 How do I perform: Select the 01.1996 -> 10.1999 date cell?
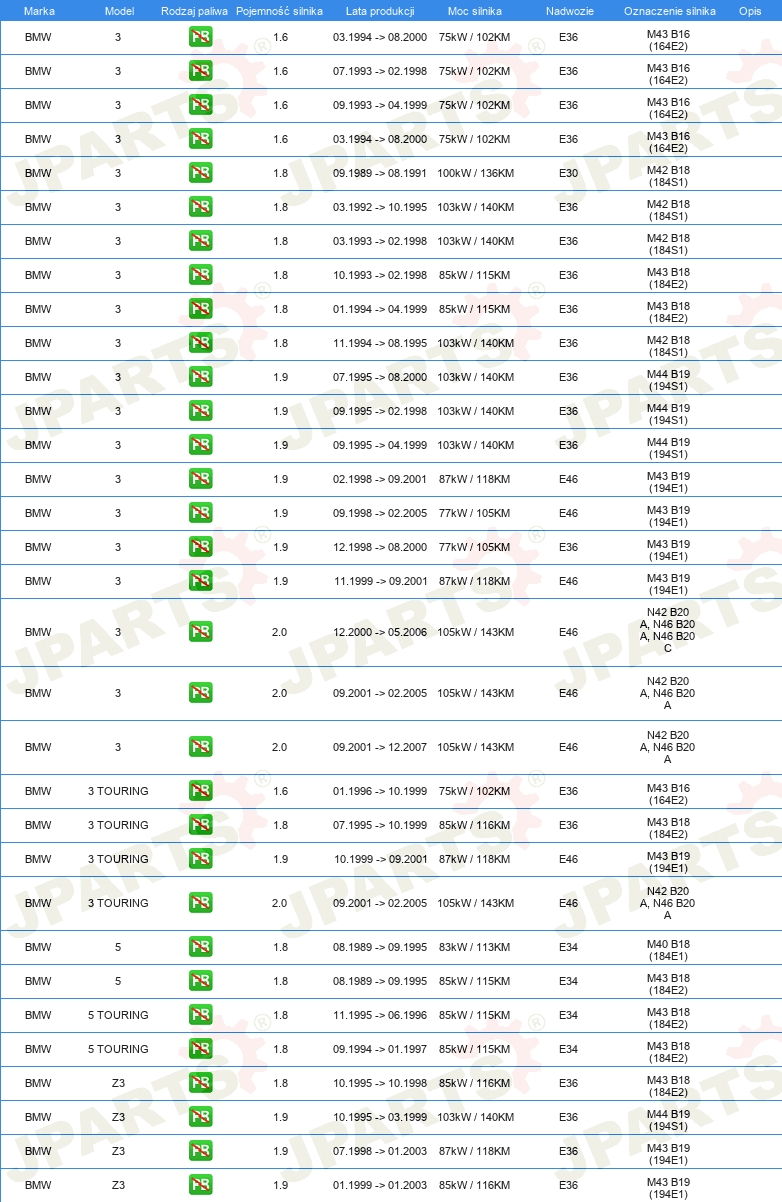coord(380,791)
